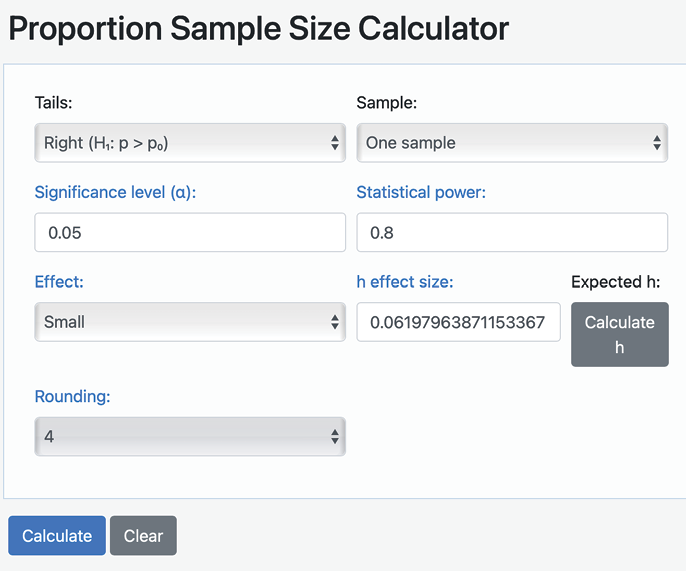686x571 pixels.
Task: Click the Proportion Sample Size Calculator heading
Action: (x=258, y=28)
